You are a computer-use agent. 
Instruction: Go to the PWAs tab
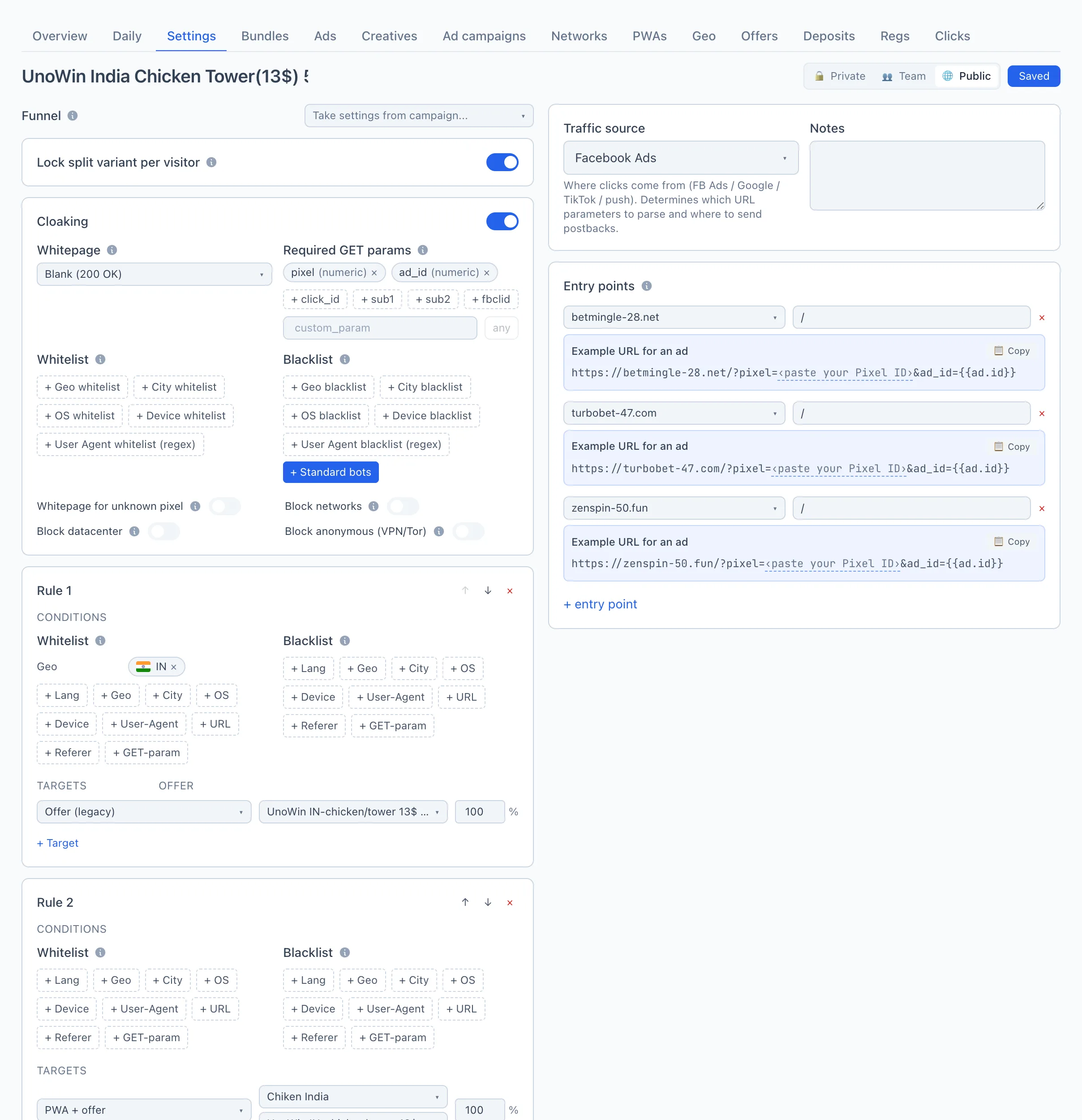[649, 36]
